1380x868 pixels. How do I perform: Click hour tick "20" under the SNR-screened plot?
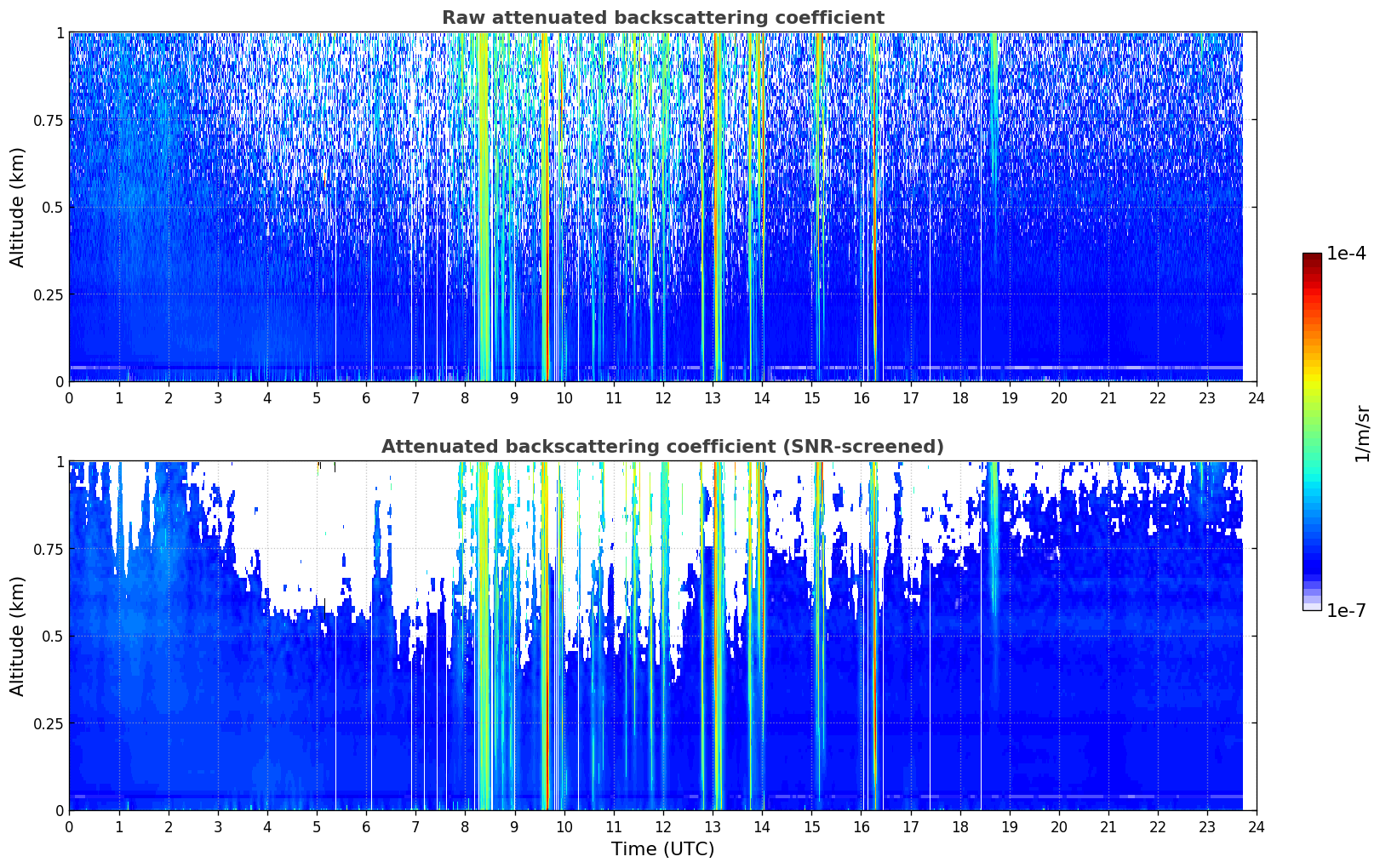click(x=1059, y=826)
